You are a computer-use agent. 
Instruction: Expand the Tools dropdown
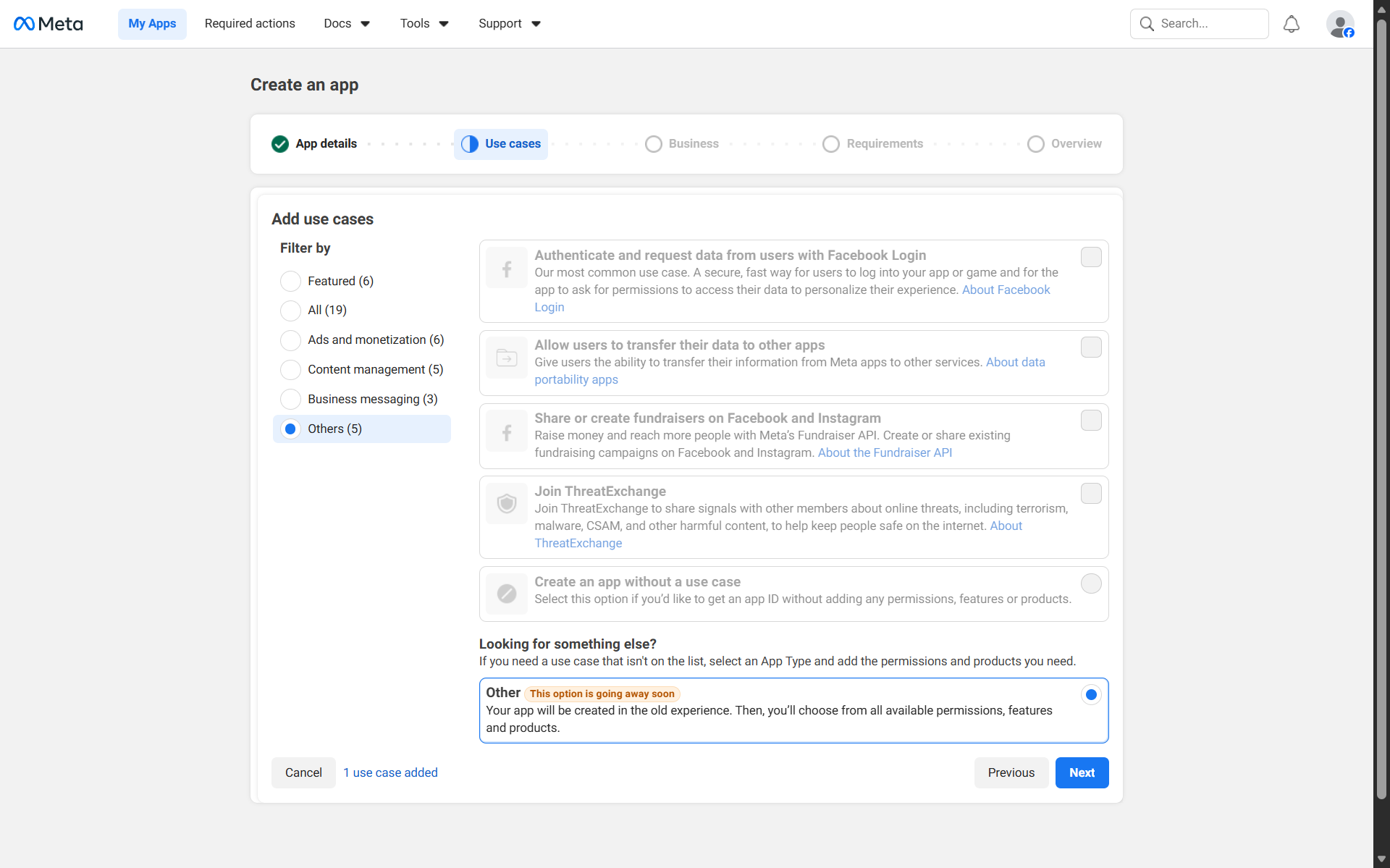(424, 24)
